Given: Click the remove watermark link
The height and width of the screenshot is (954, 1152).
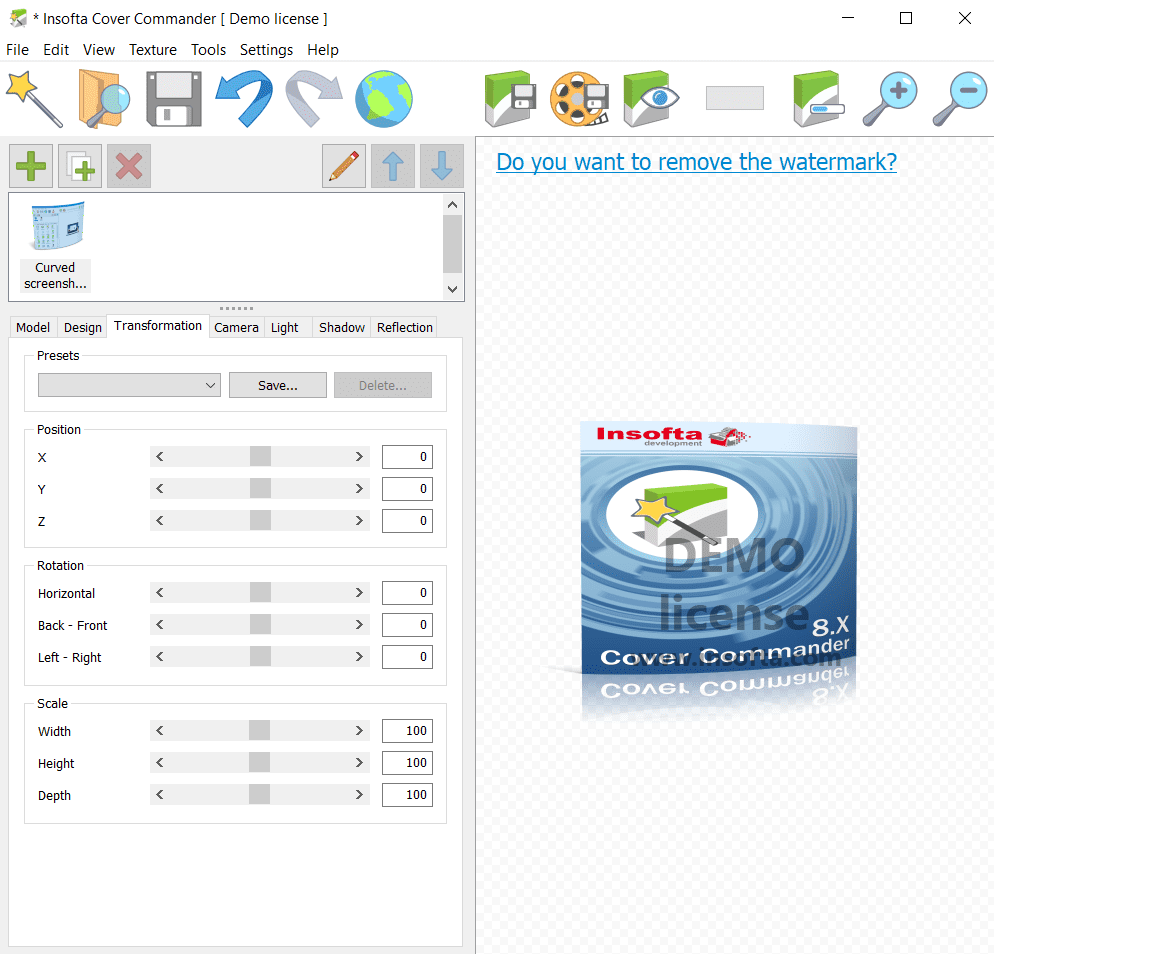Looking at the screenshot, I should 696,162.
